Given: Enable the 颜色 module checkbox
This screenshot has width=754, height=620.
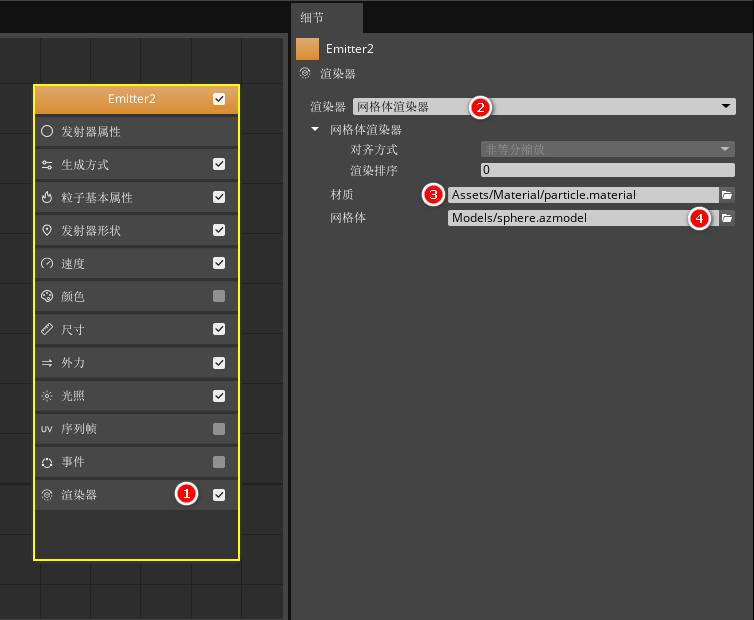Looking at the screenshot, I should coord(219,296).
